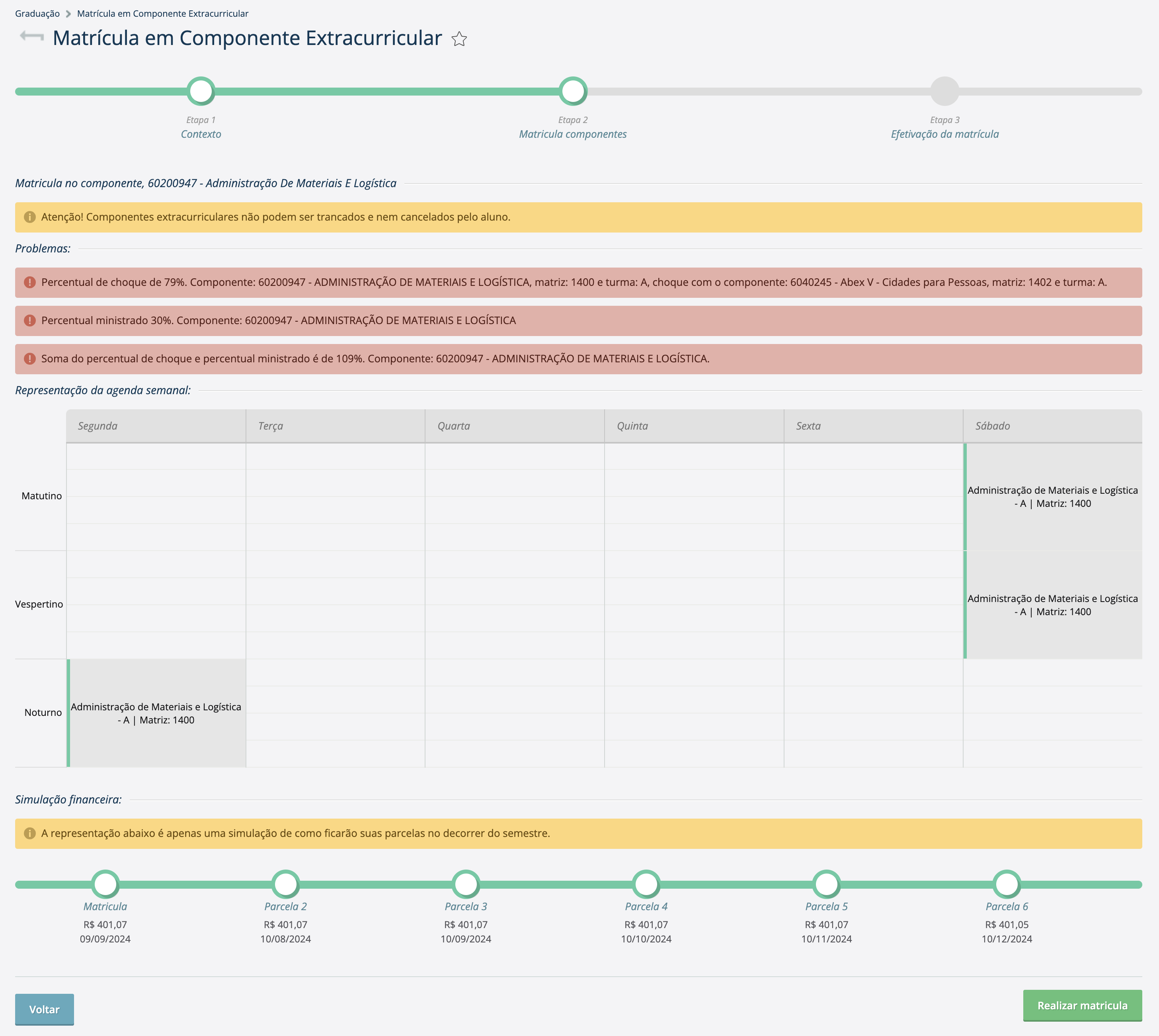
Task: Click info icon in Atenção warning banner
Action: tap(29, 217)
